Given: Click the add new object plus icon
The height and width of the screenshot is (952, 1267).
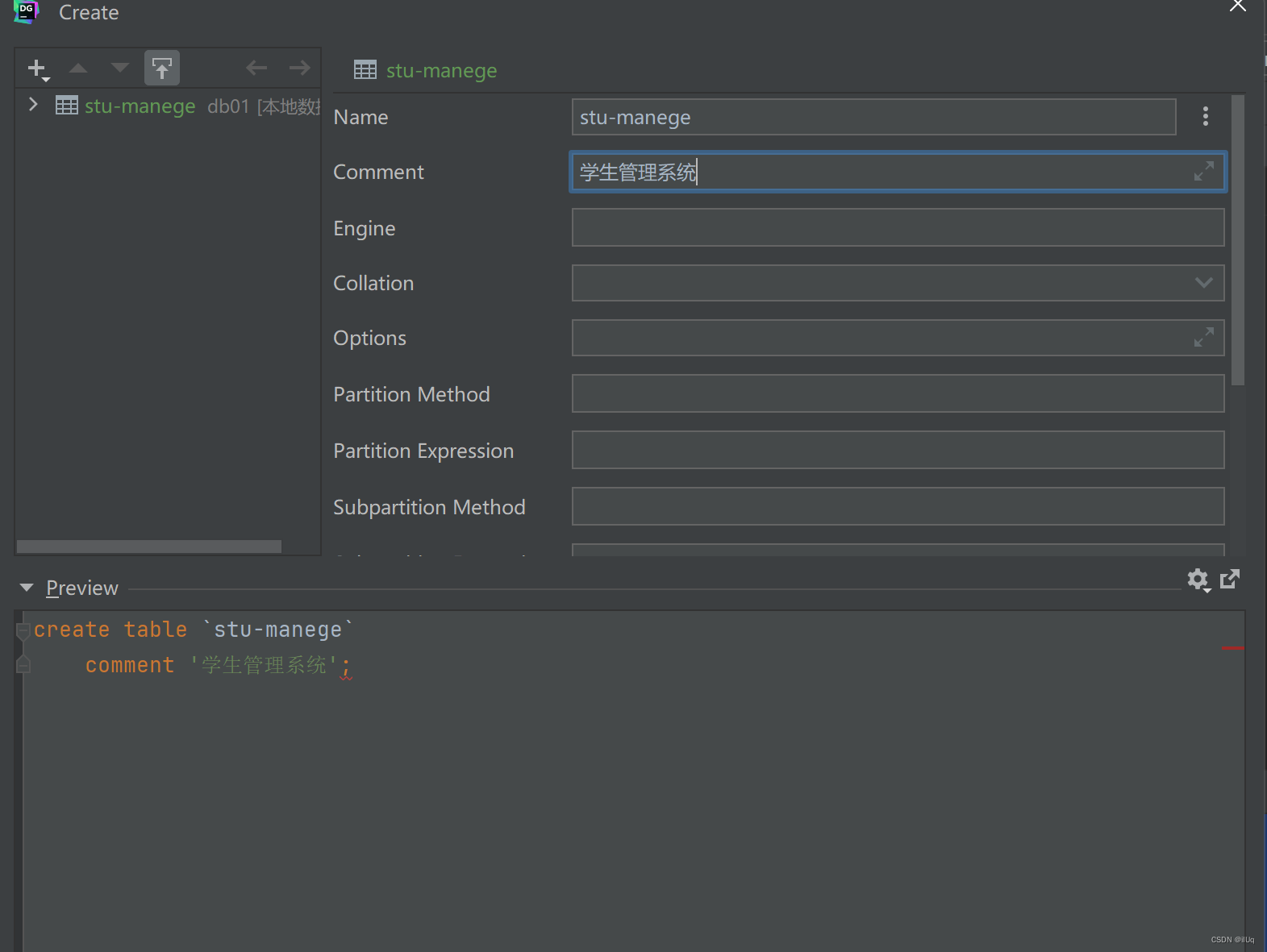Looking at the screenshot, I should pyautogui.click(x=38, y=69).
